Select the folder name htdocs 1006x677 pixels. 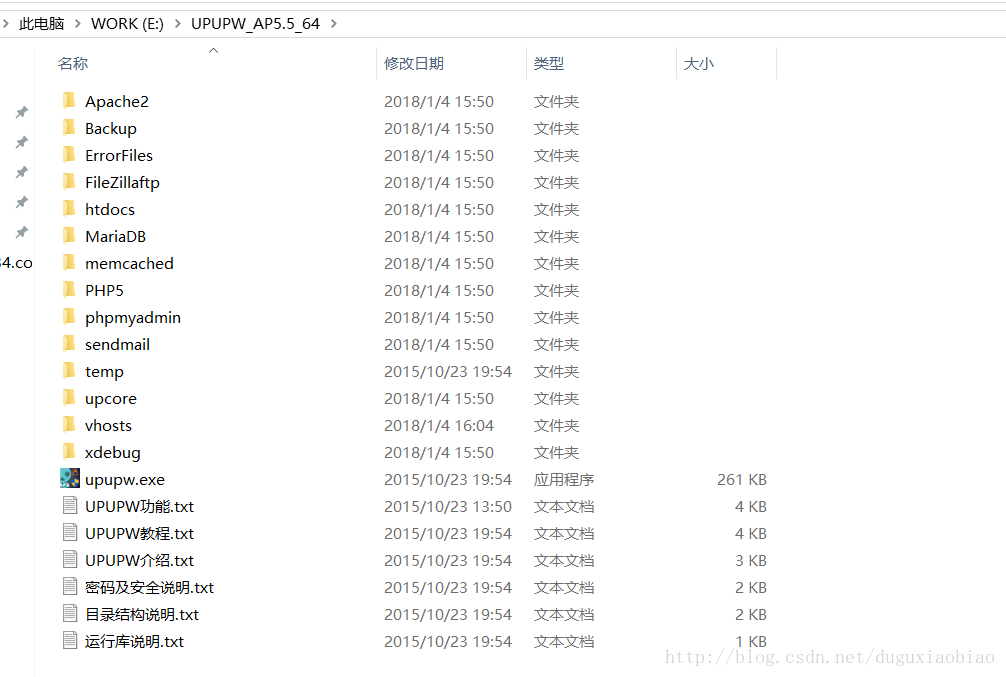tap(110, 210)
